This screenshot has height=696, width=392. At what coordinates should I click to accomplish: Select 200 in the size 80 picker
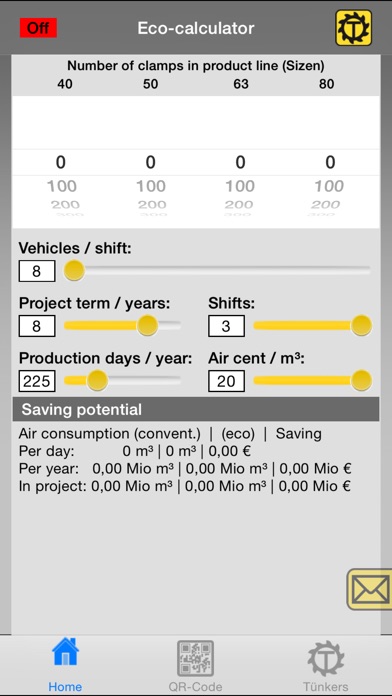pos(325,205)
